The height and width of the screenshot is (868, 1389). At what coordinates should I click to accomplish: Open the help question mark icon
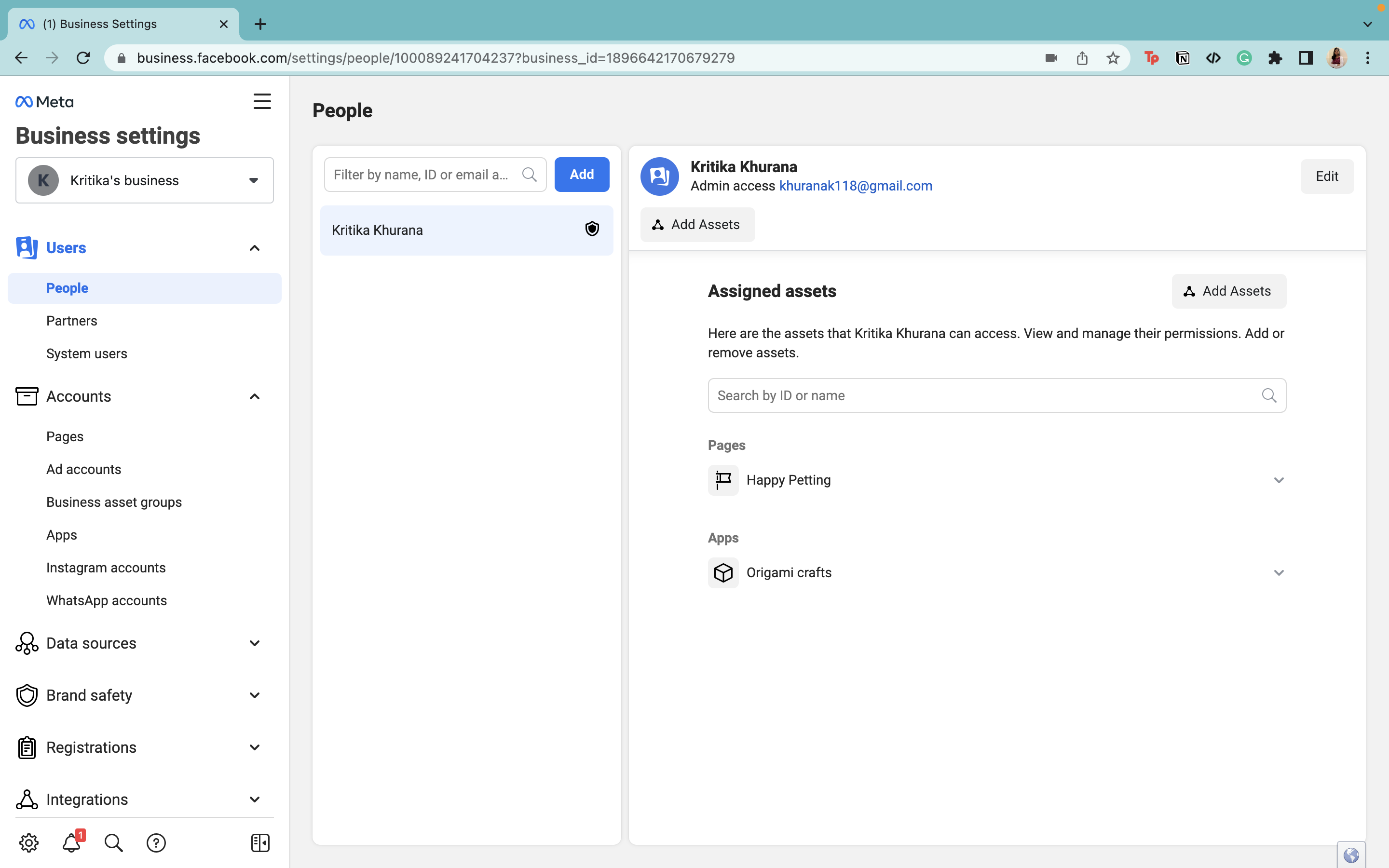click(x=156, y=842)
